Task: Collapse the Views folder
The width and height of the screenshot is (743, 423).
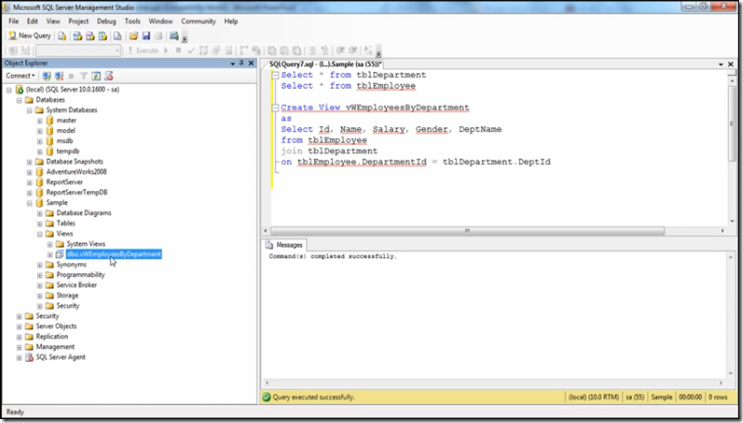Action: (40, 234)
